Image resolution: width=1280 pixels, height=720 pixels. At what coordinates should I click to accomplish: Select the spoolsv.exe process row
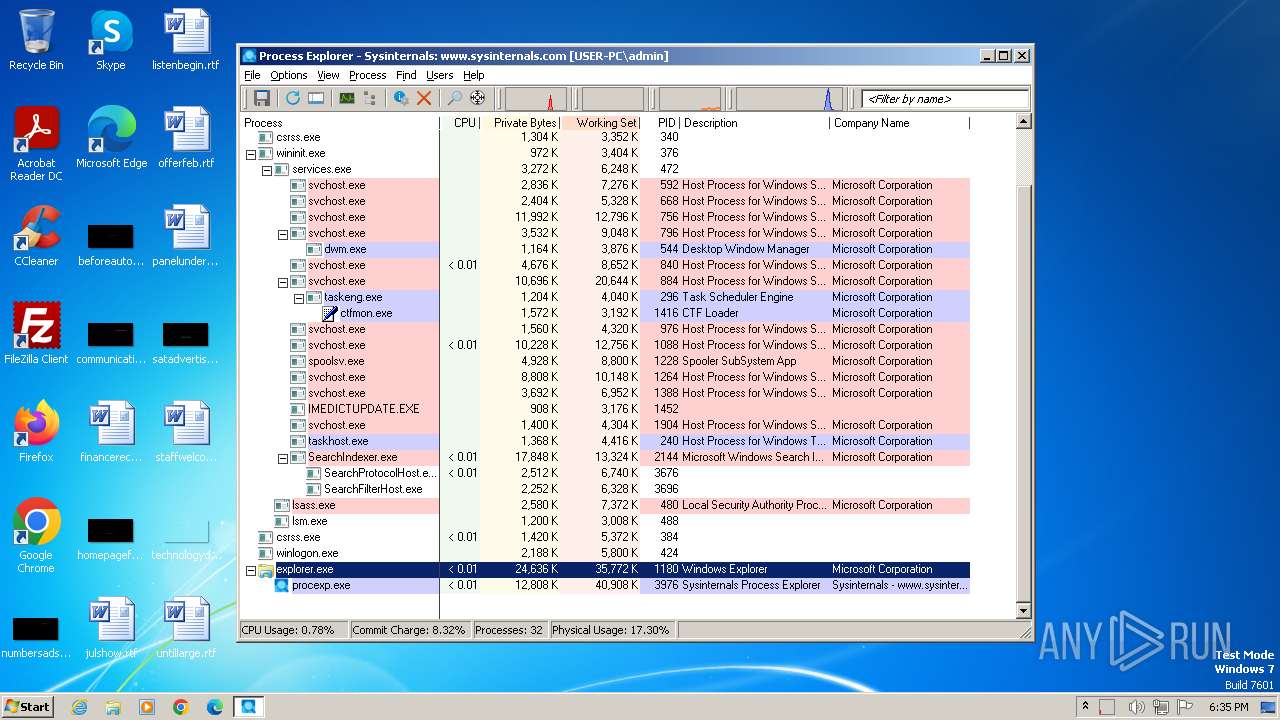pyautogui.click(x=605, y=362)
